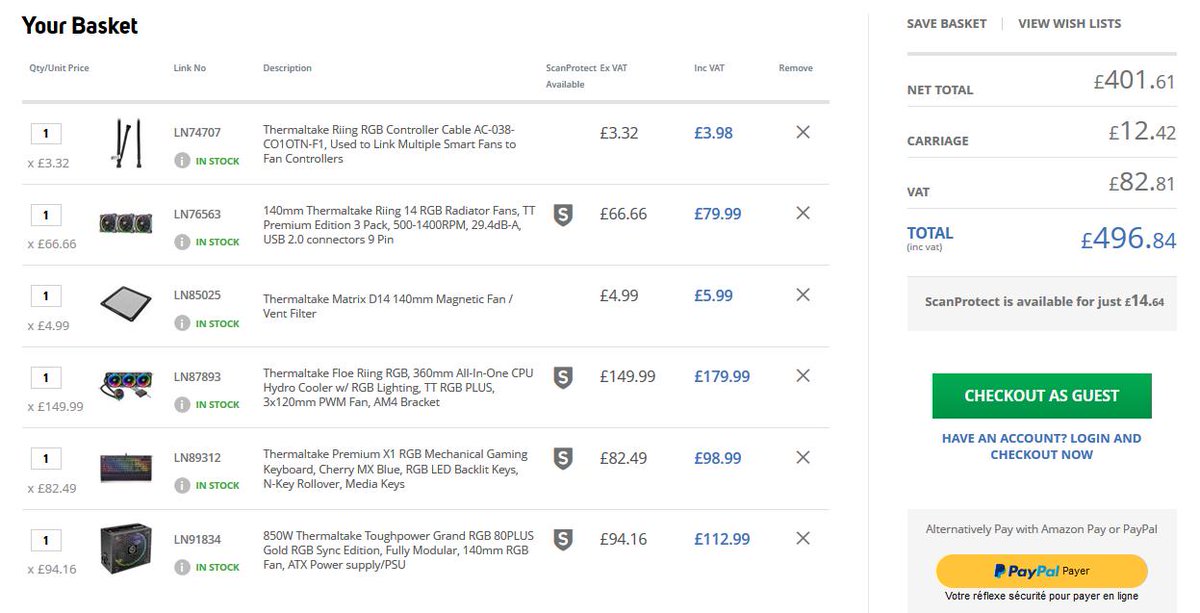
Task: Click ScanProtect shield for Riing 14 Radiator Fans
Action: coord(563,215)
